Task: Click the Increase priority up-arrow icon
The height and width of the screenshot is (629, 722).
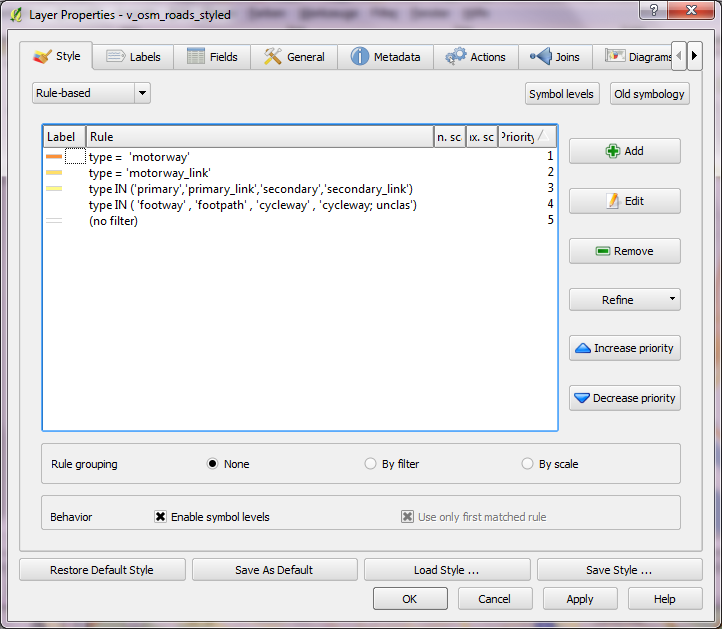Action: tap(582, 348)
